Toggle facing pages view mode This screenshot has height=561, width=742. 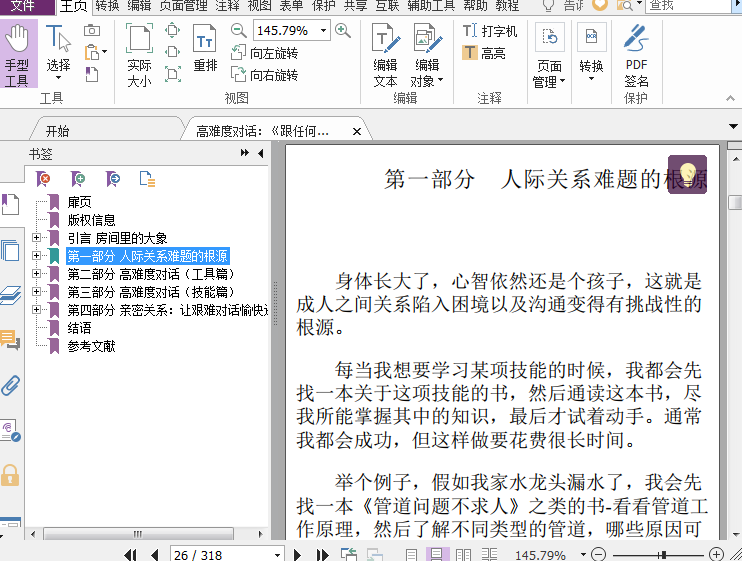463,554
